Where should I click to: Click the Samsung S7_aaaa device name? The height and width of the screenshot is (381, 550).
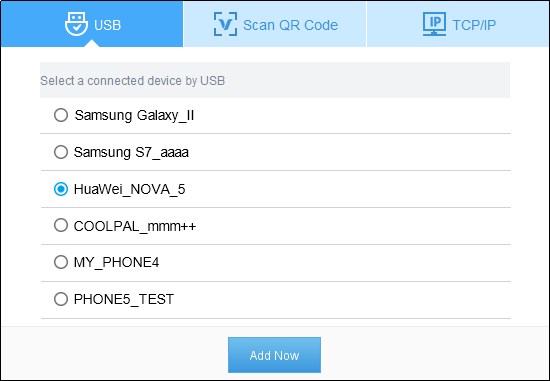131,153
